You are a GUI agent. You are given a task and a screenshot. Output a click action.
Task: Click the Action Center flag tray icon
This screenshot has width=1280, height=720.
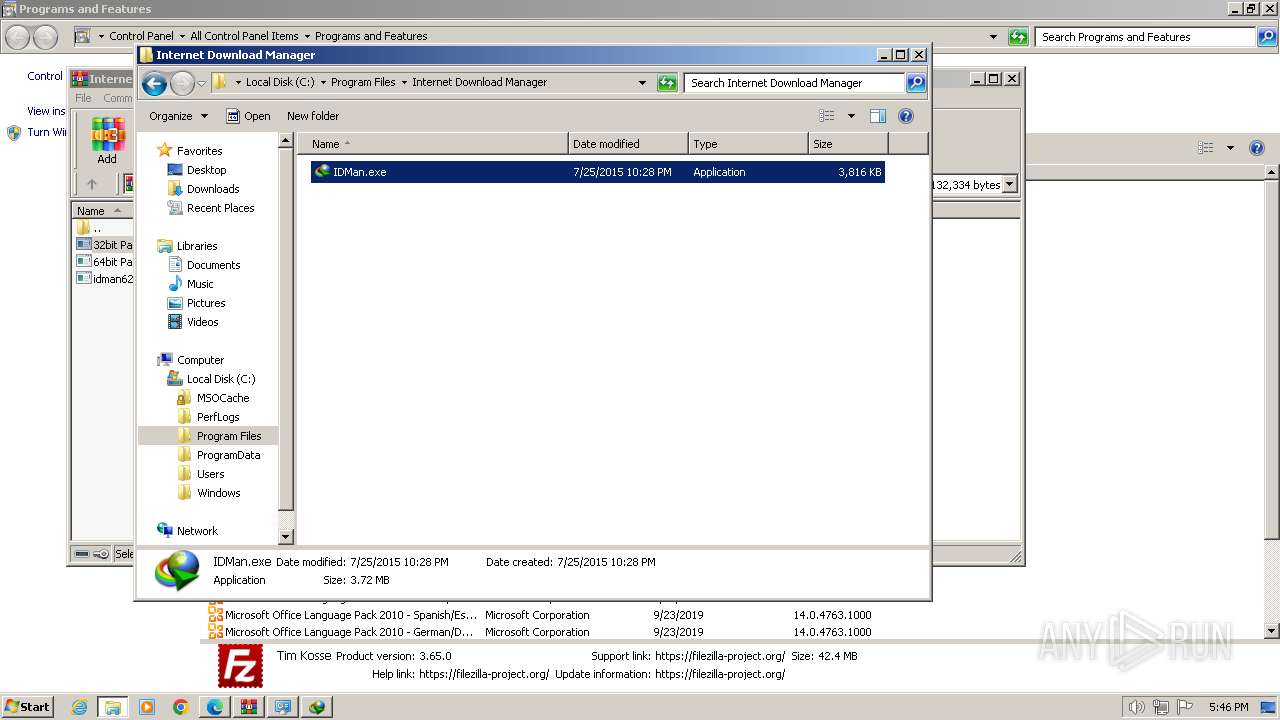pyautogui.click(x=1185, y=707)
